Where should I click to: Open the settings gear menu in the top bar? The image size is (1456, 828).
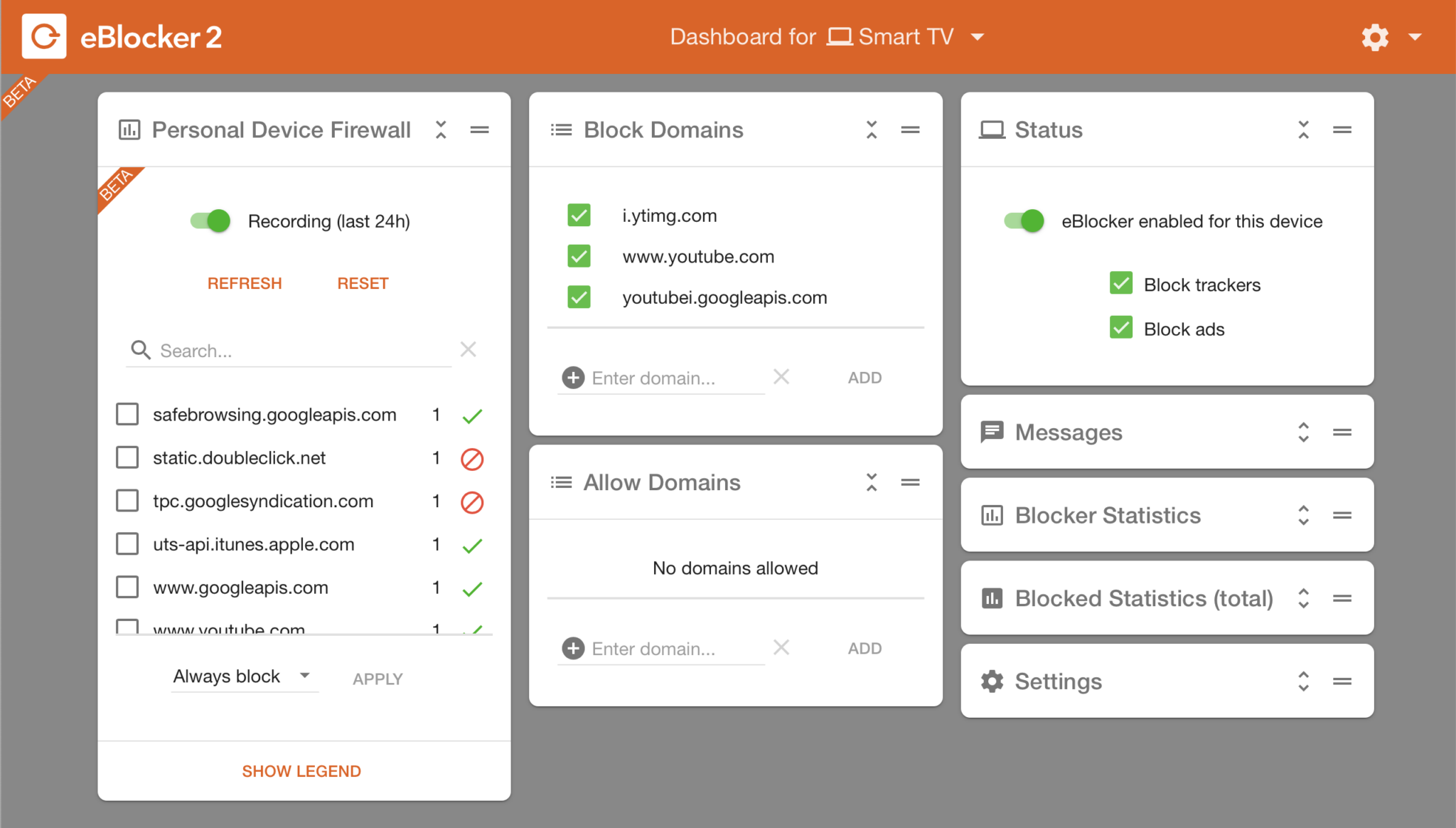point(1374,36)
